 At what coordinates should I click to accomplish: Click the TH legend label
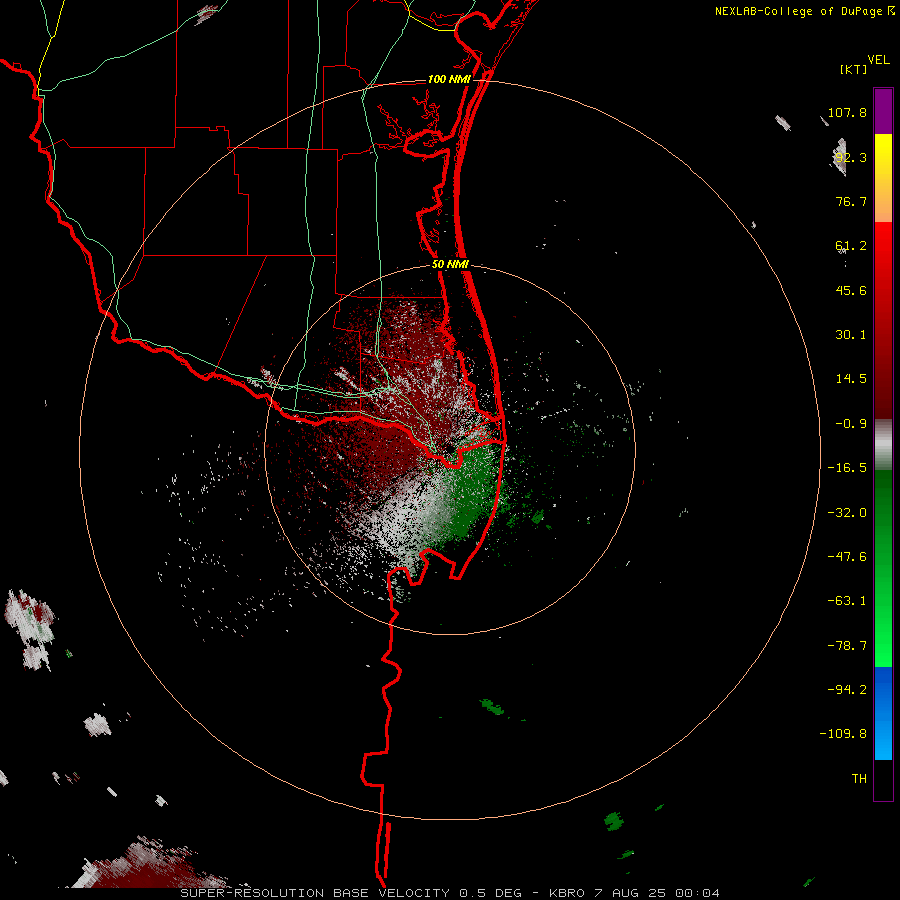point(859,779)
